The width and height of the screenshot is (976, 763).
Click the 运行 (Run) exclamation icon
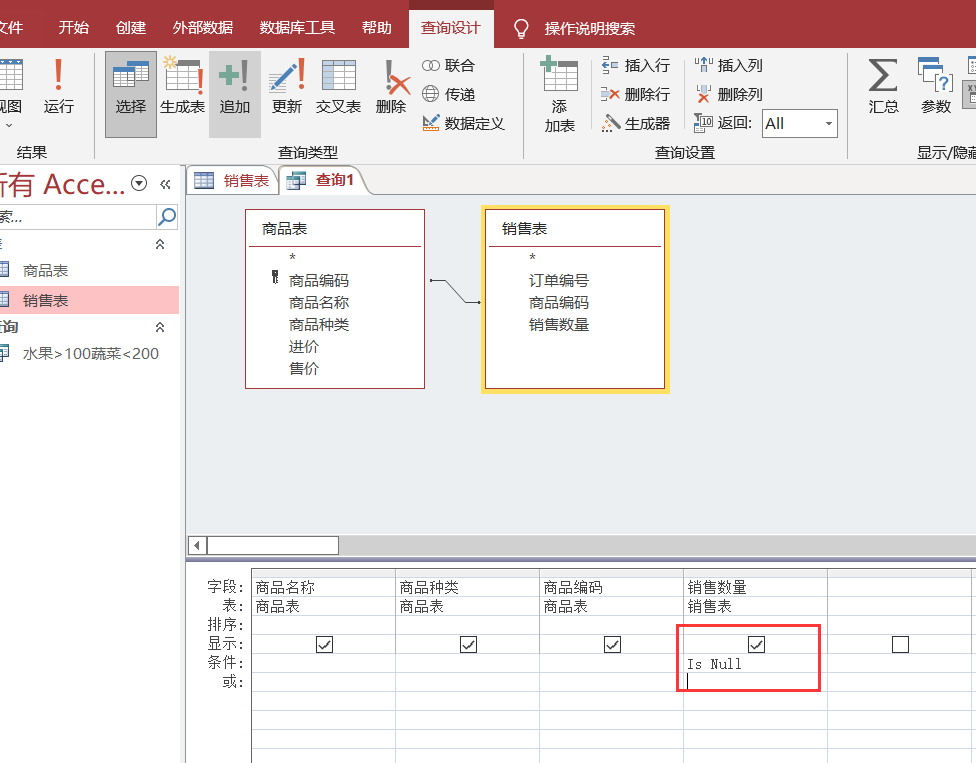pyautogui.click(x=59, y=75)
